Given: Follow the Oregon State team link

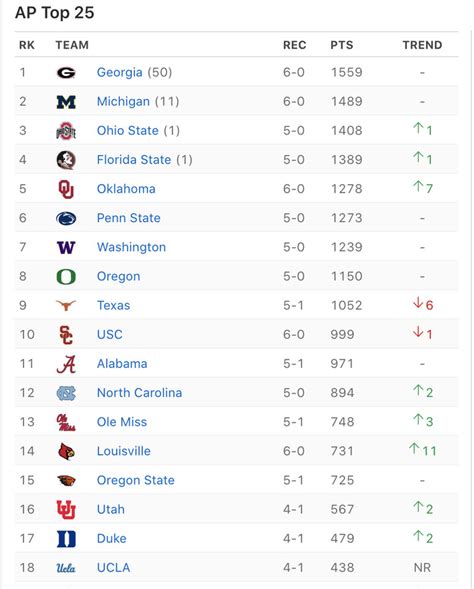Looking at the screenshot, I should pos(136,480).
